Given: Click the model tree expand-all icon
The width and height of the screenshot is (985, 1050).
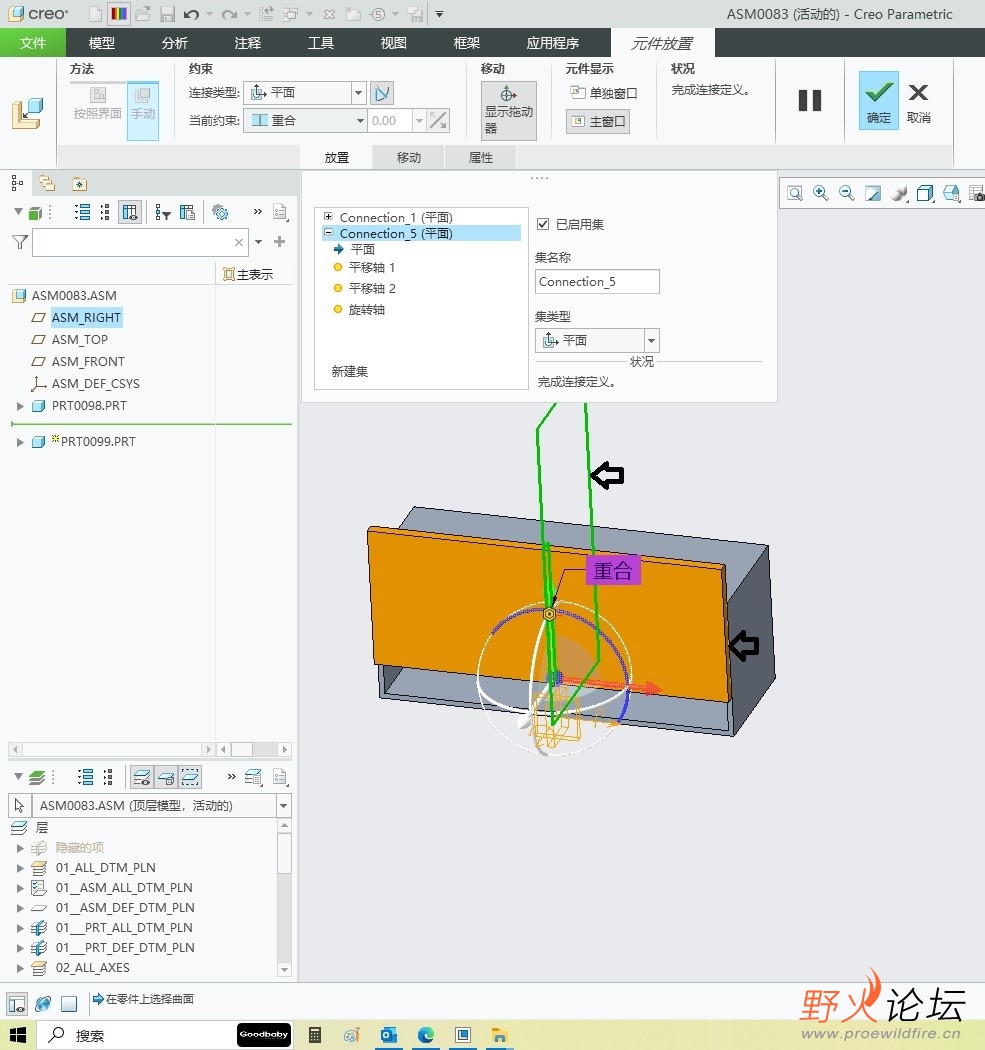Looking at the screenshot, I should click(82, 213).
